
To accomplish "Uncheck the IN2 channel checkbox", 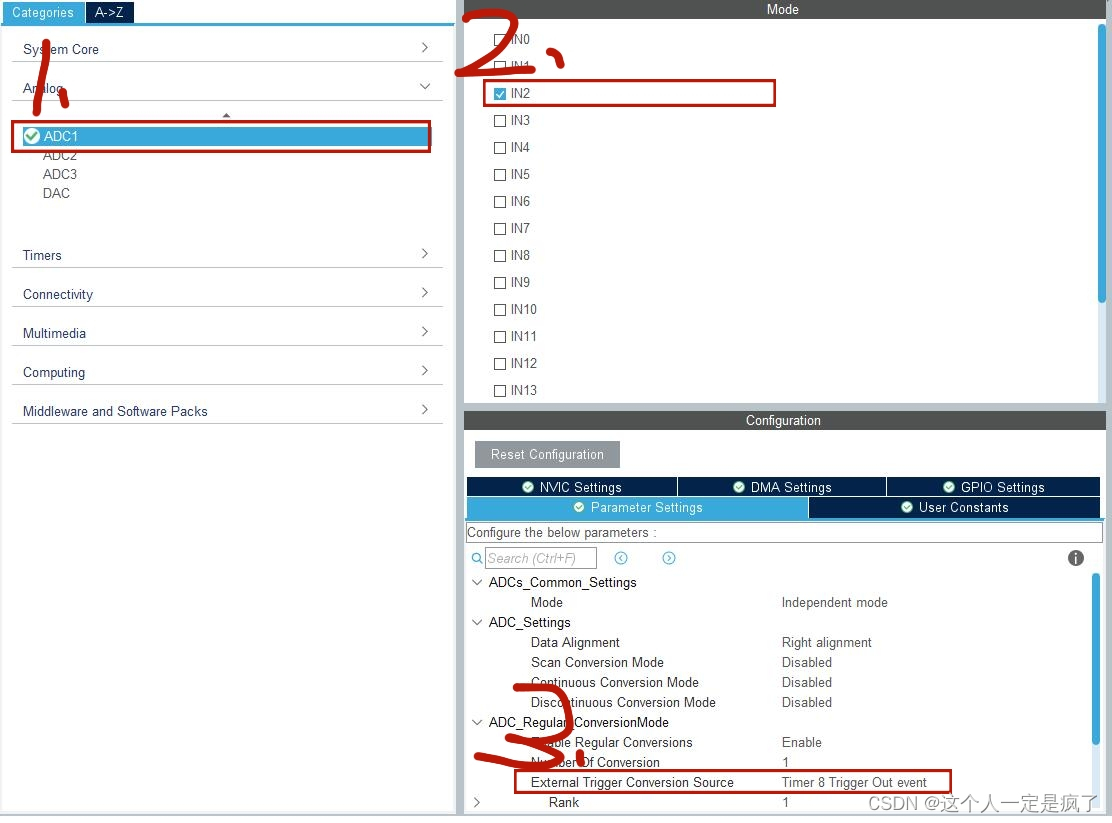I will (x=500, y=94).
